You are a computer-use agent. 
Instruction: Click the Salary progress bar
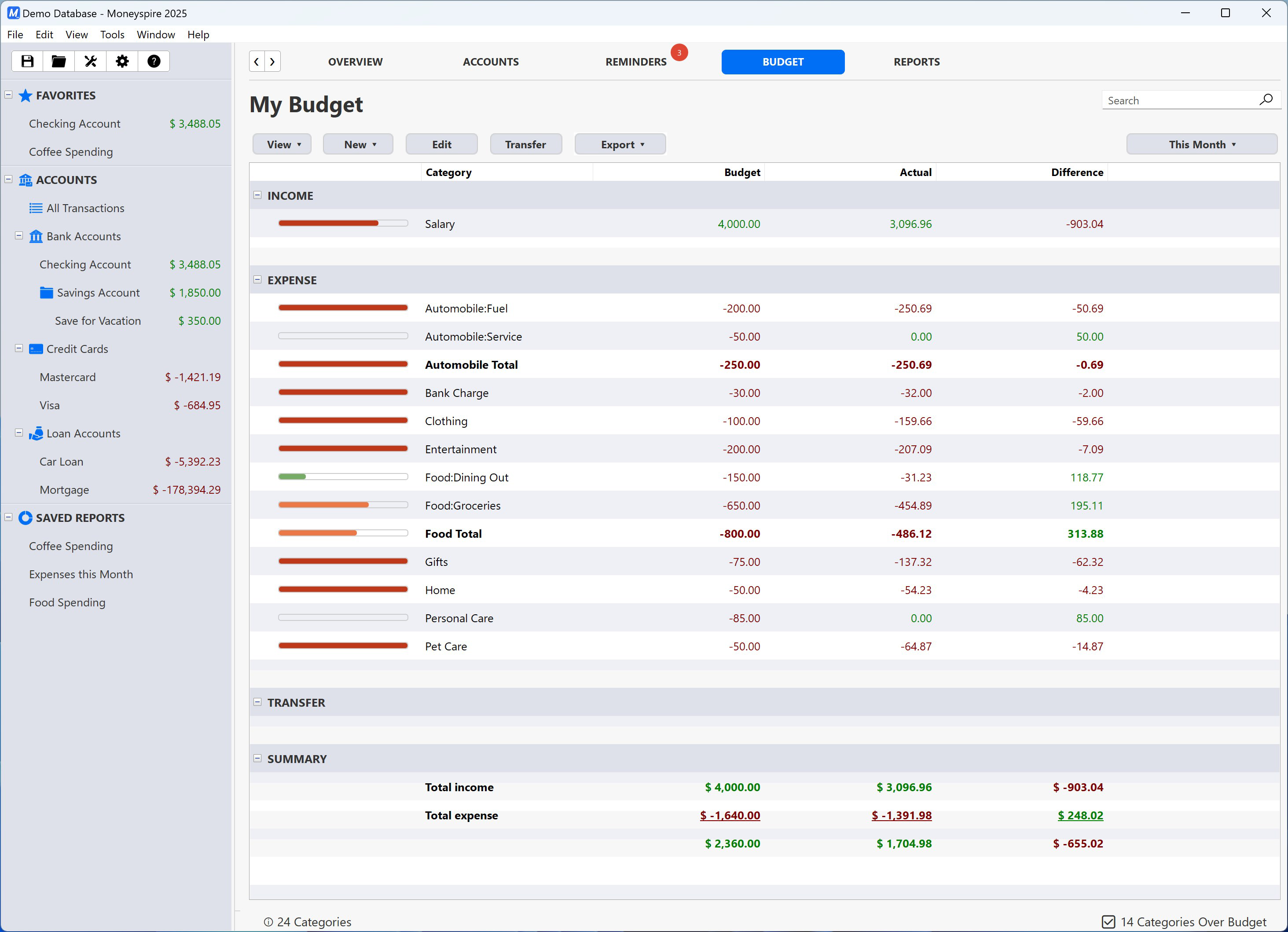point(343,223)
